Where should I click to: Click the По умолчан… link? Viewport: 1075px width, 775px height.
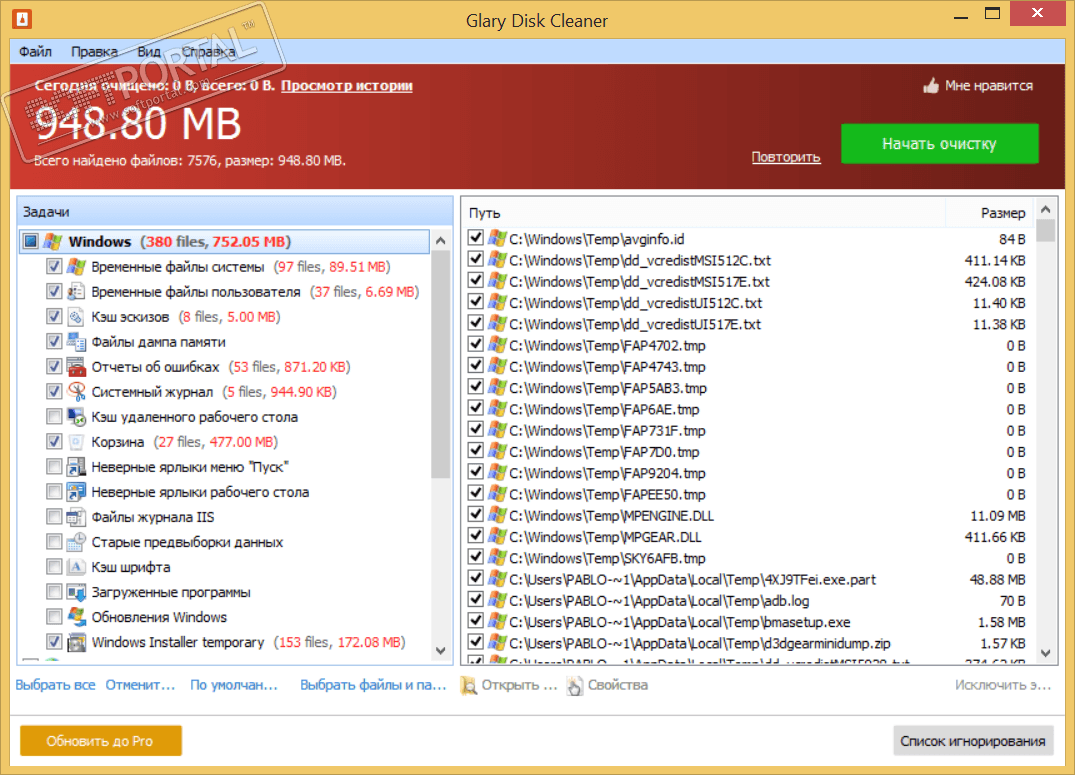[x=234, y=684]
